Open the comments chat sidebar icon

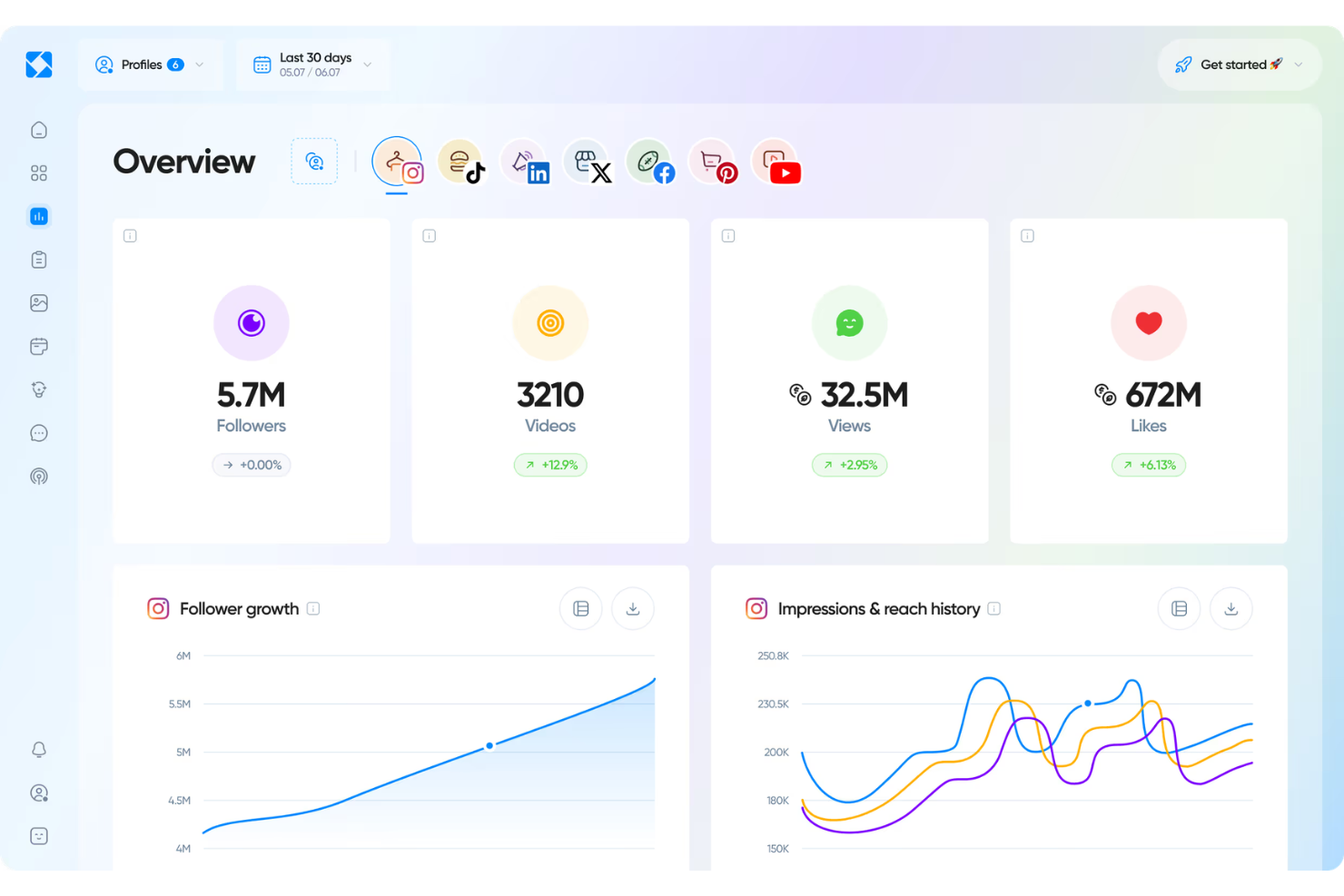(38, 433)
